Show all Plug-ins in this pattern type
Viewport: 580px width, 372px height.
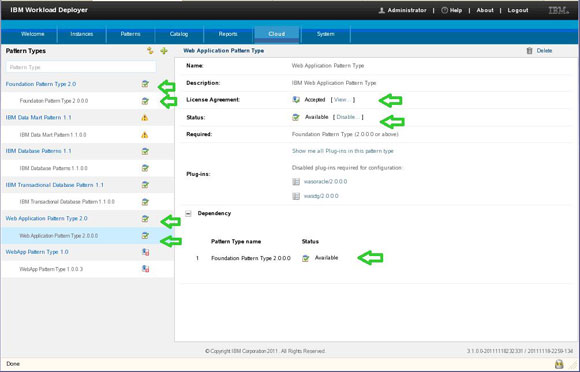tap(343, 151)
